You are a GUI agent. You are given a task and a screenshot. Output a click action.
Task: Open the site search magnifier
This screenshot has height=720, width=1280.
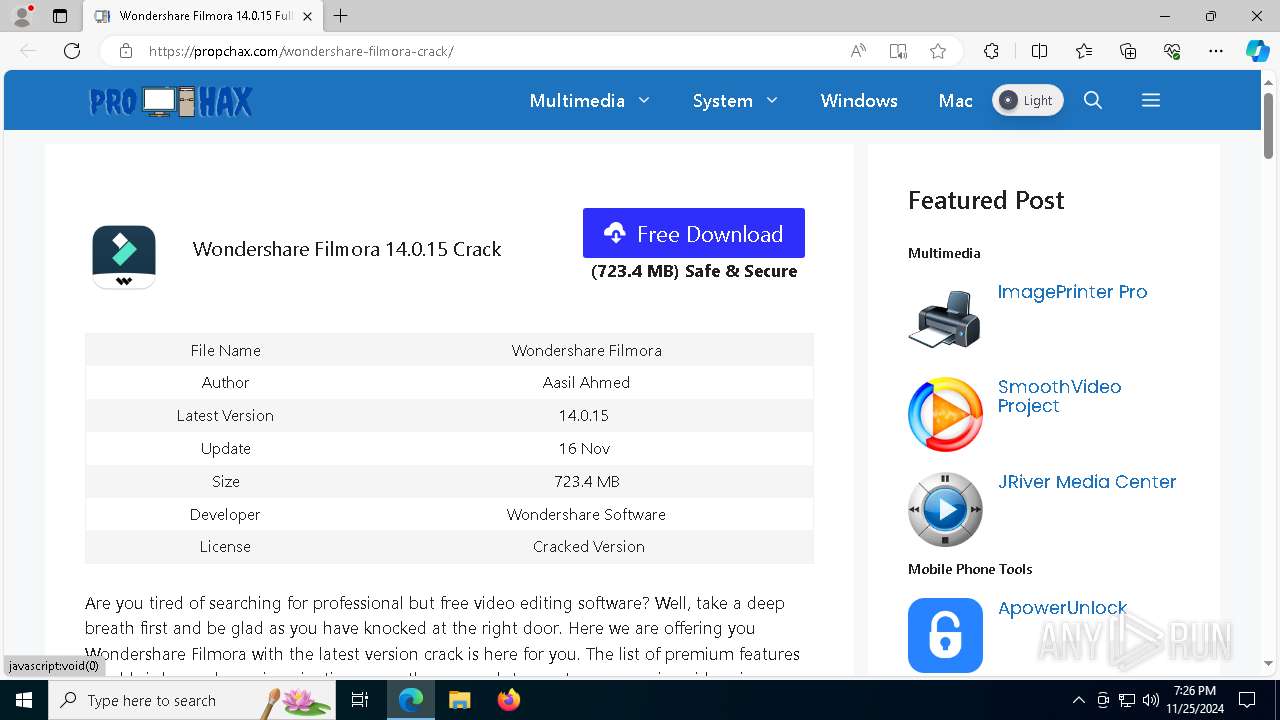[1093, 100]
